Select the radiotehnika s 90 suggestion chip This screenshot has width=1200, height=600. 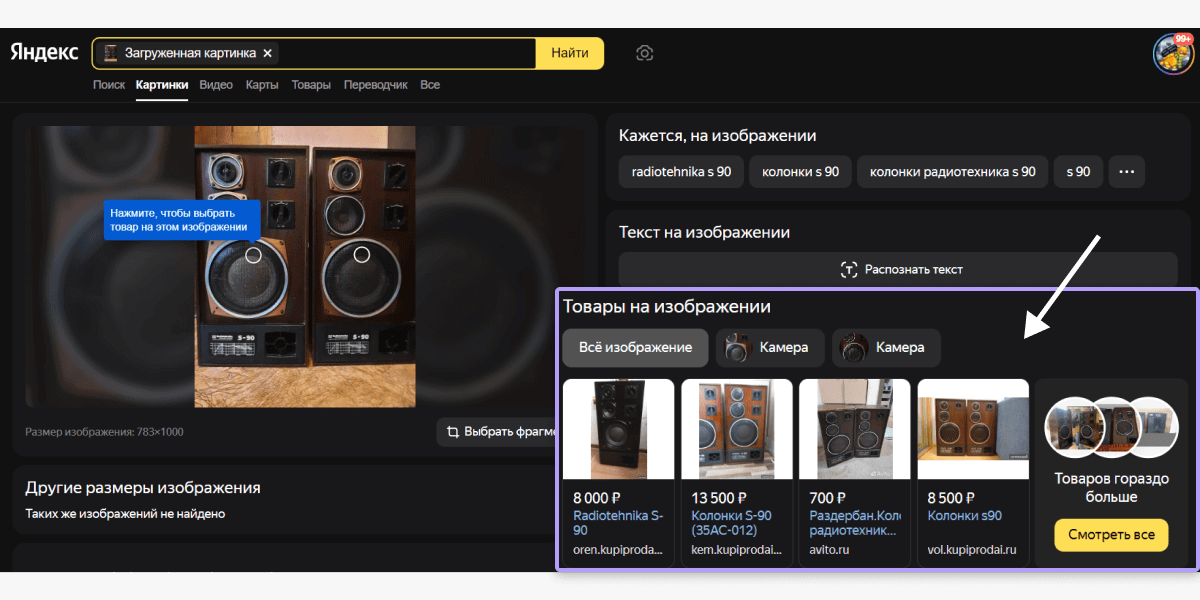pyautogui.click(x=681, y=172)
